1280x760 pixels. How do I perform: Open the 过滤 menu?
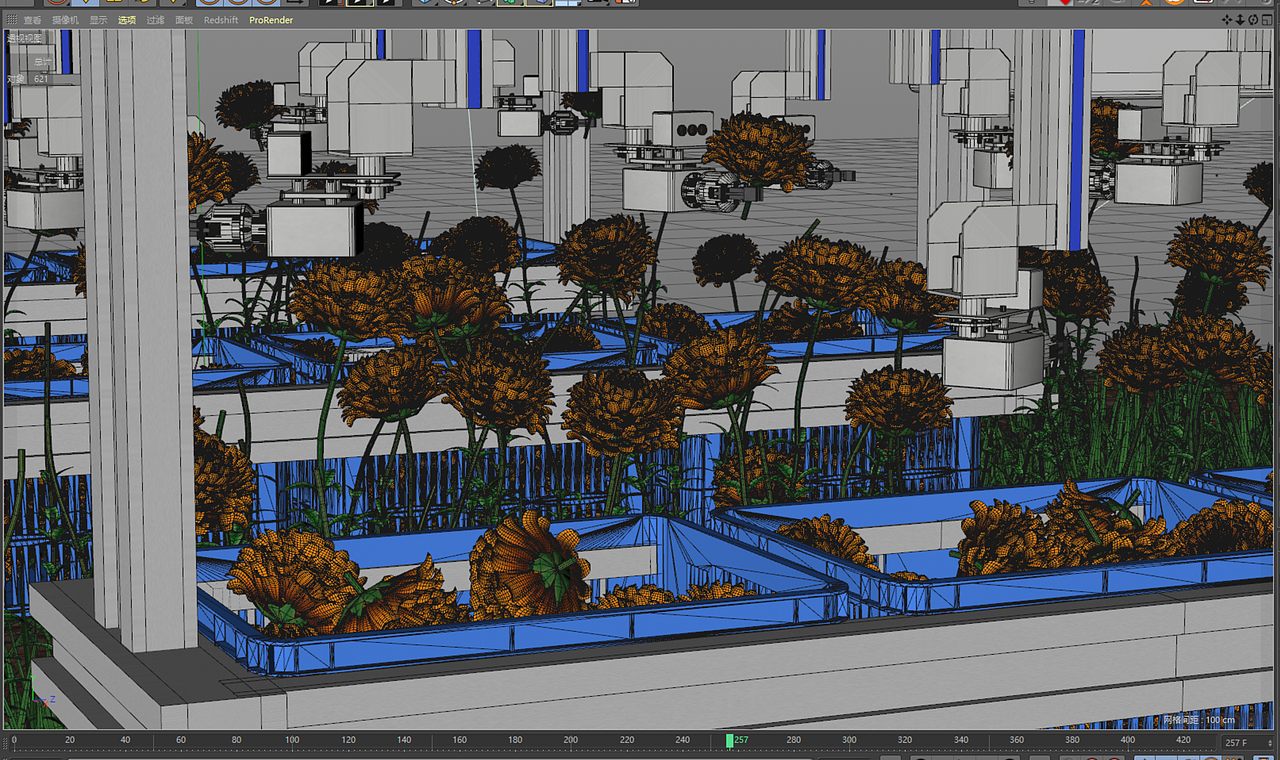pyautogui.click(x=155, y=20)
